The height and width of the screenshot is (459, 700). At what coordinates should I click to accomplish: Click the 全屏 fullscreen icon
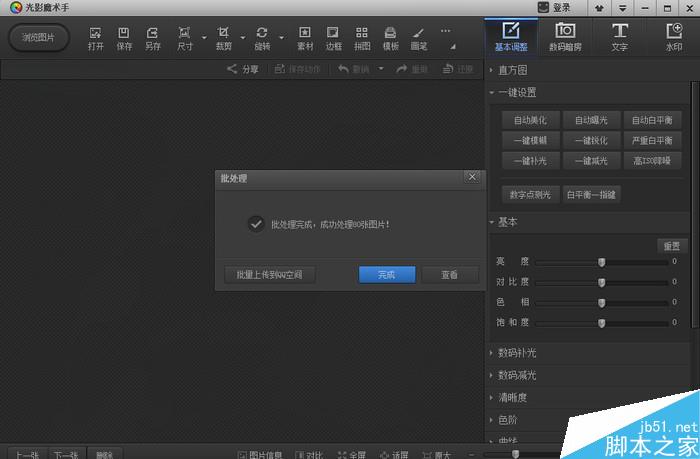point(352,455)
